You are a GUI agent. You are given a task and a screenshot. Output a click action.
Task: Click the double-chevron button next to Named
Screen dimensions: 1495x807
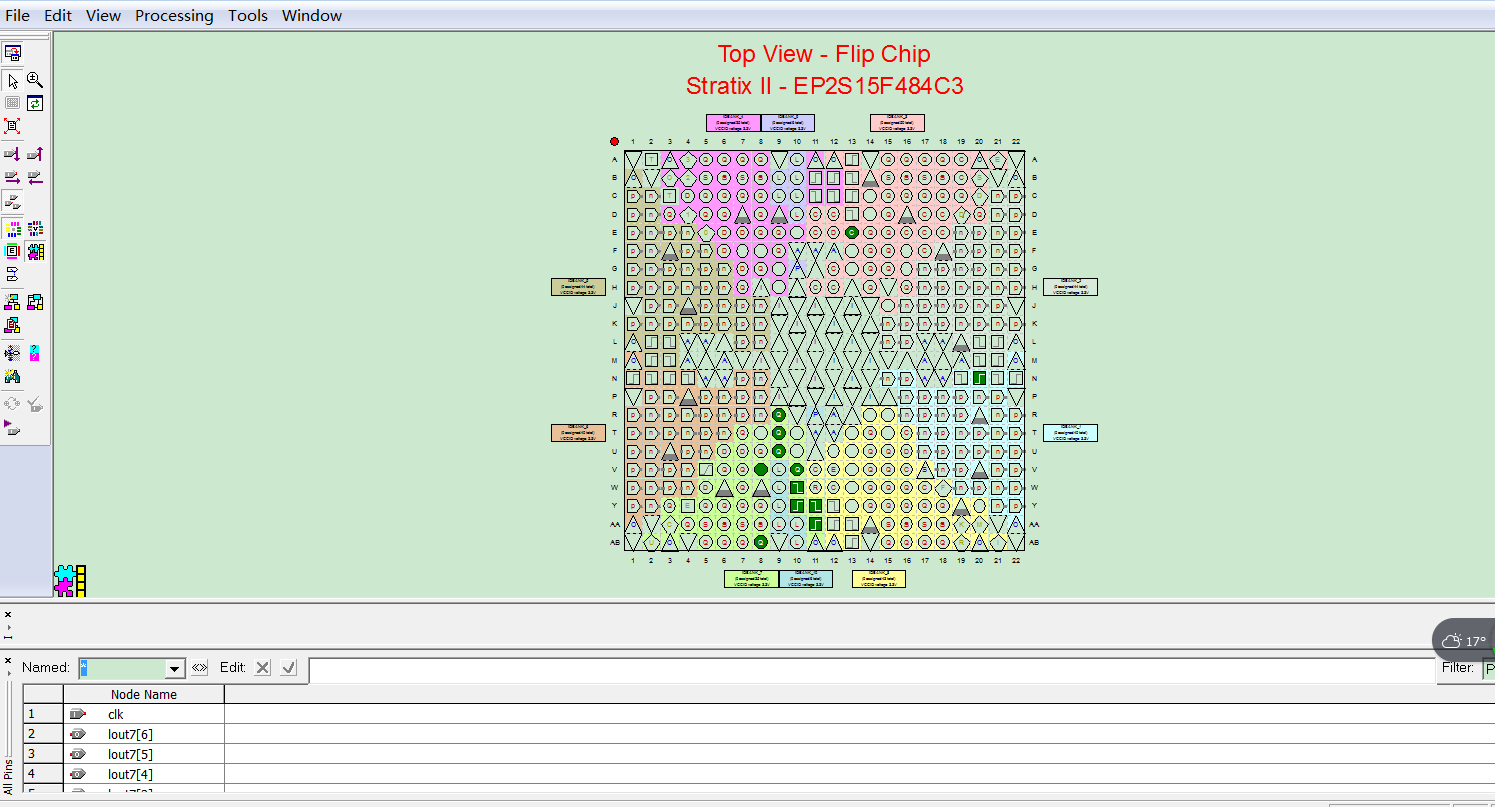point(199,668)
